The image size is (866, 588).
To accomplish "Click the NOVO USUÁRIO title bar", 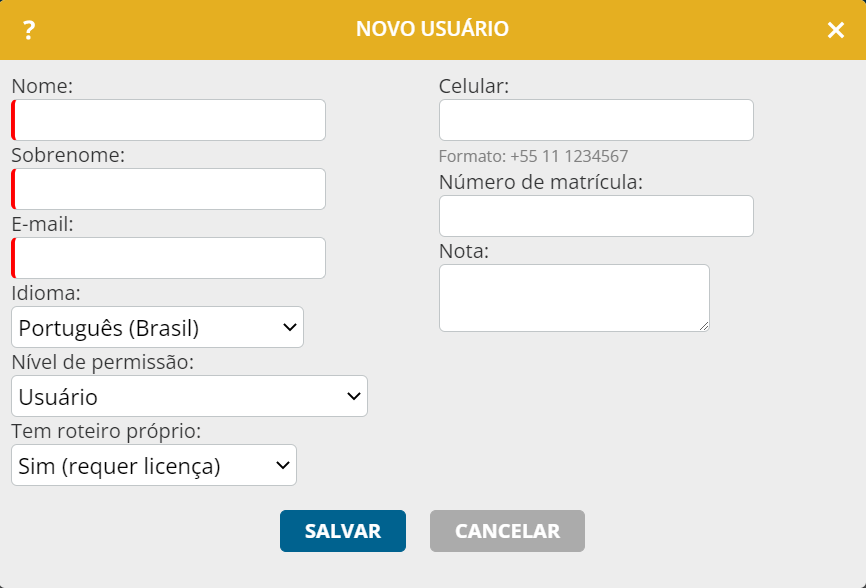I will pos(432,29).
